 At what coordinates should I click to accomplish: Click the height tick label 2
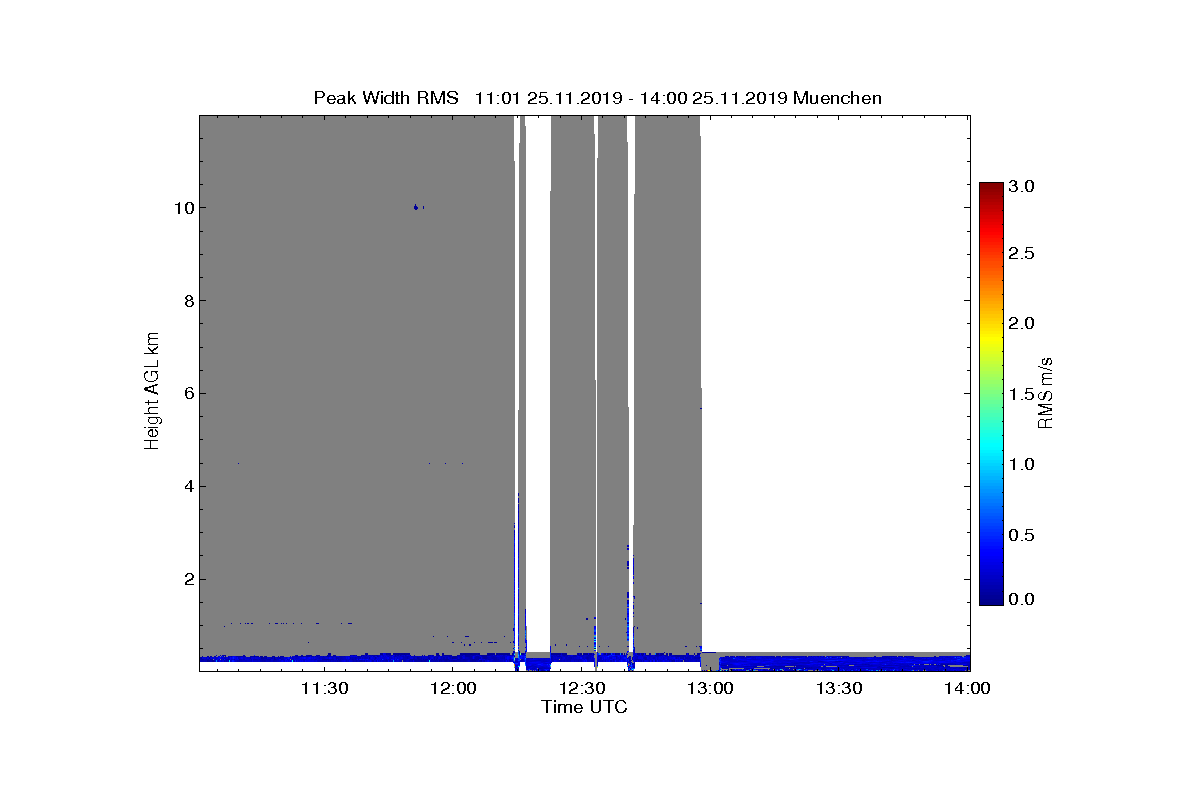click(x=188, y=579)
